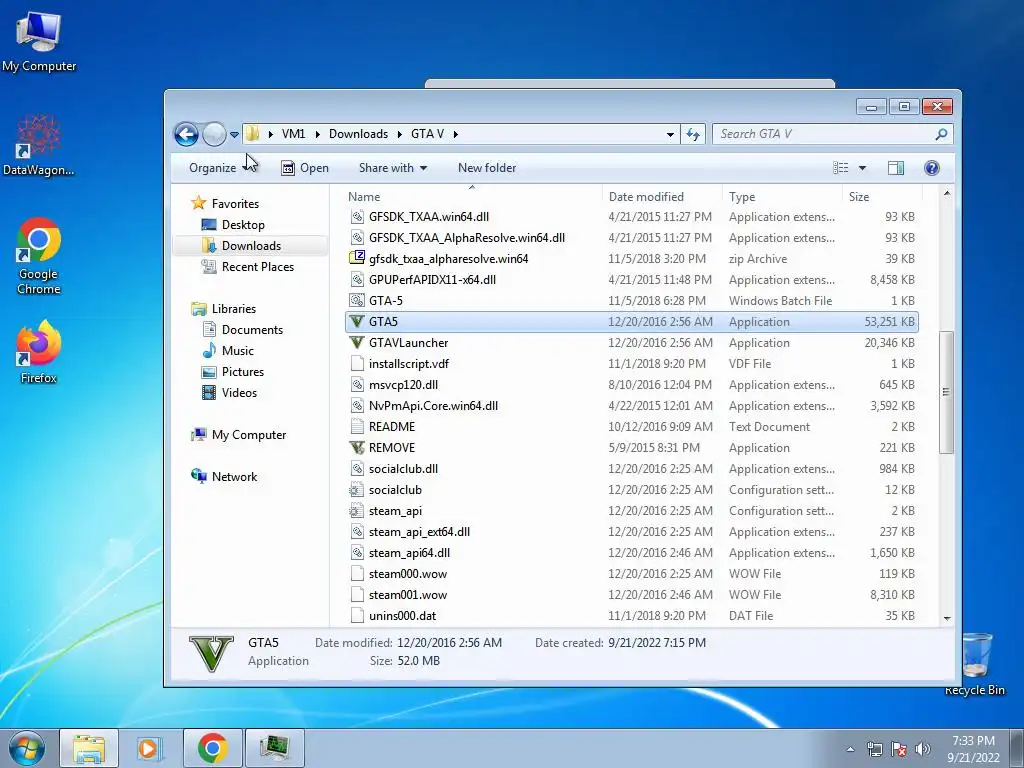Viewport: 1024px width, 768px height.
Task: Refresh the GTA V folder view
Action: point(693,134)
